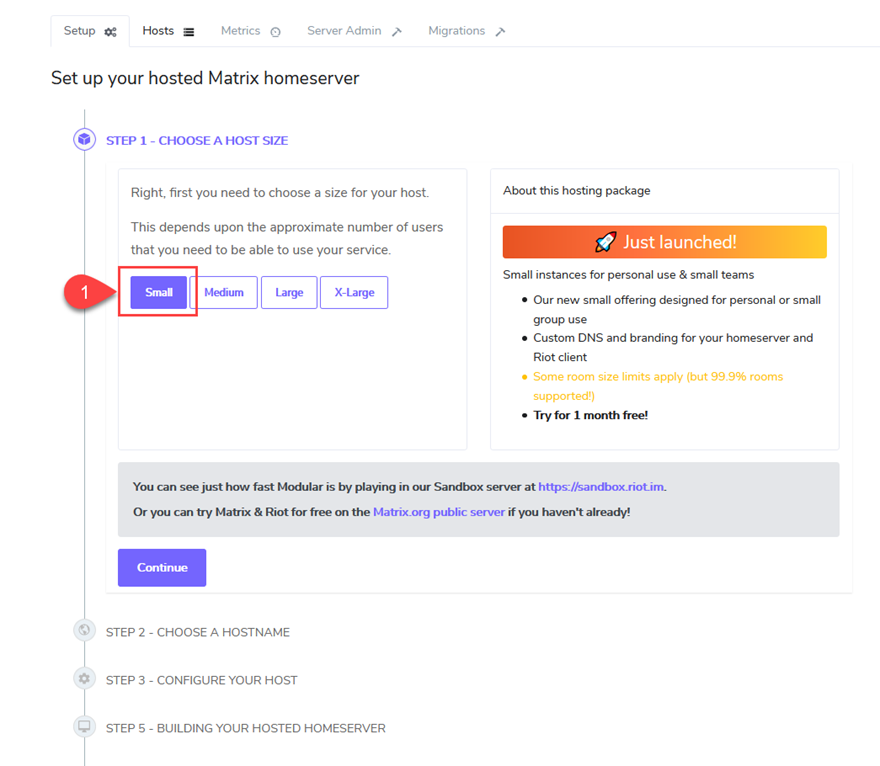Click the cube icon beside Step 1
Screen dimensions: 880x766
point(84,140)
